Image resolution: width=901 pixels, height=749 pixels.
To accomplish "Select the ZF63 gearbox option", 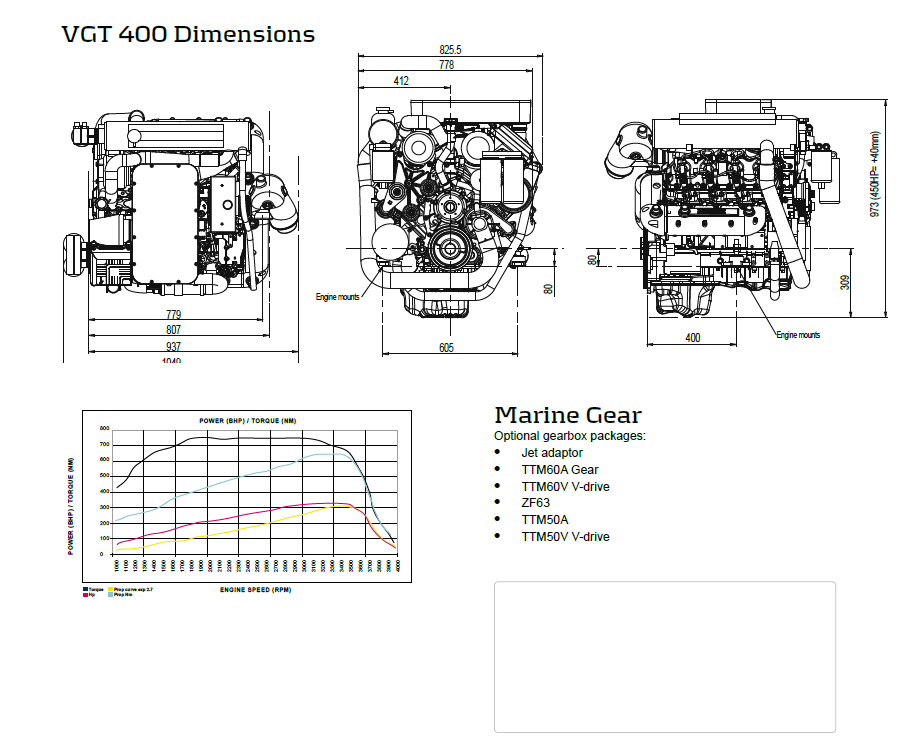I will [x=535, y=503].
